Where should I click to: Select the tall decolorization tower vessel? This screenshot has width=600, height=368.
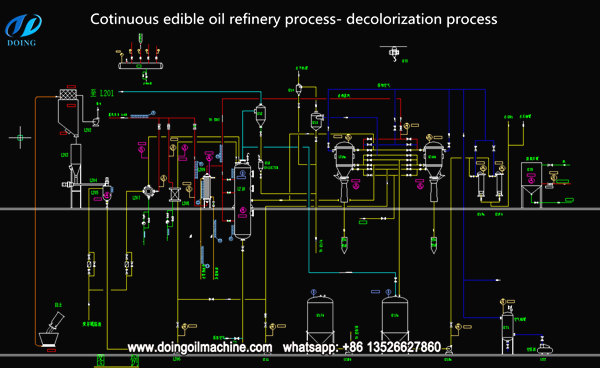[x=243, y=200]
